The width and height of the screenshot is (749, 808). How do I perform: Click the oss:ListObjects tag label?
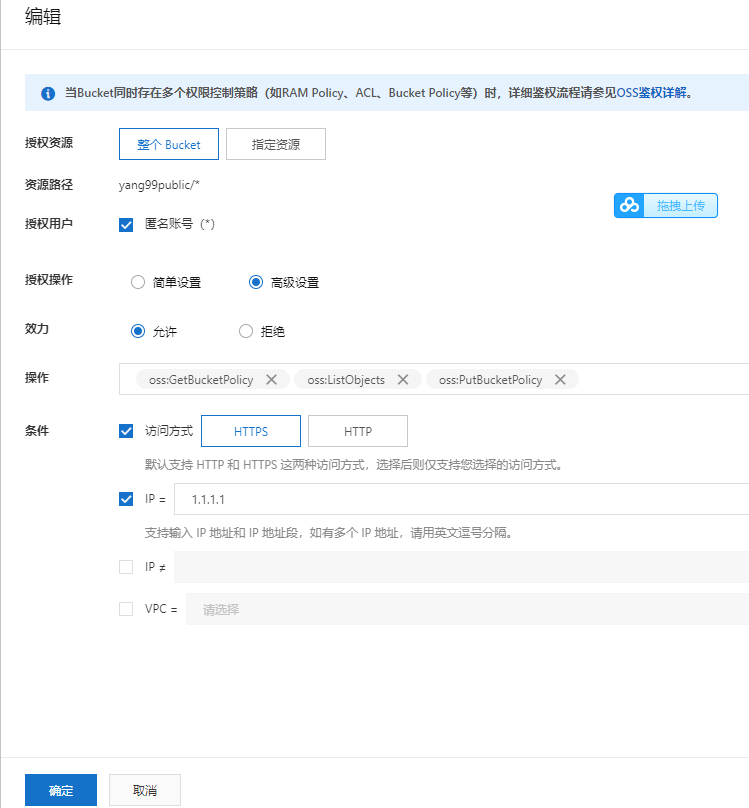pos(346,380)
